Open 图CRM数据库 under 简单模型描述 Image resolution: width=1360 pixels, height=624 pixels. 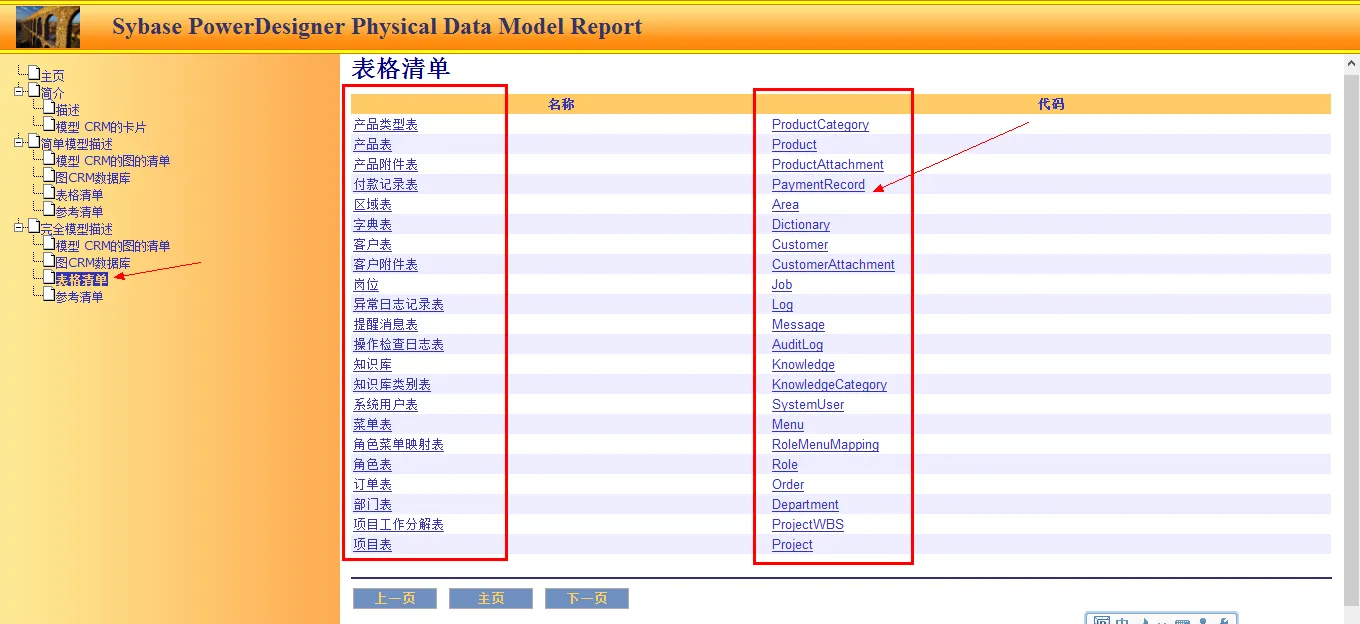pos(93,178)
